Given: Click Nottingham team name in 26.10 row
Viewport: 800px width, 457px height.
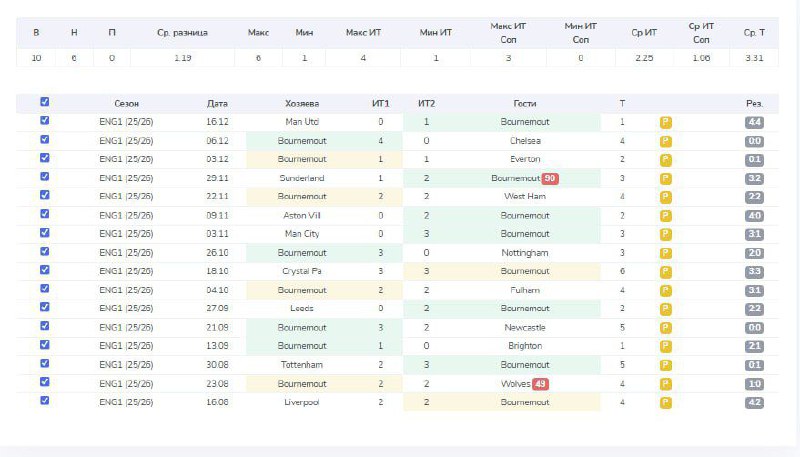Looking at the screenshot, I should tap(525, 253).
